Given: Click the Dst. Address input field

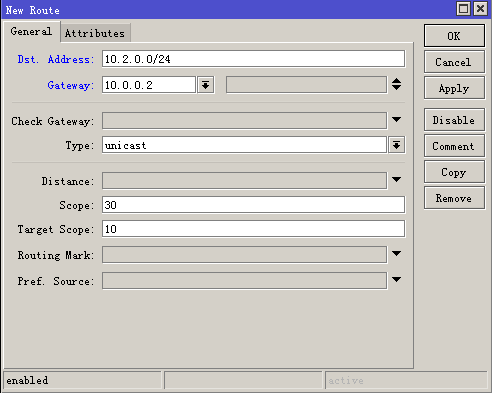Looking at the screenshot, I should [x=253, y=59].
